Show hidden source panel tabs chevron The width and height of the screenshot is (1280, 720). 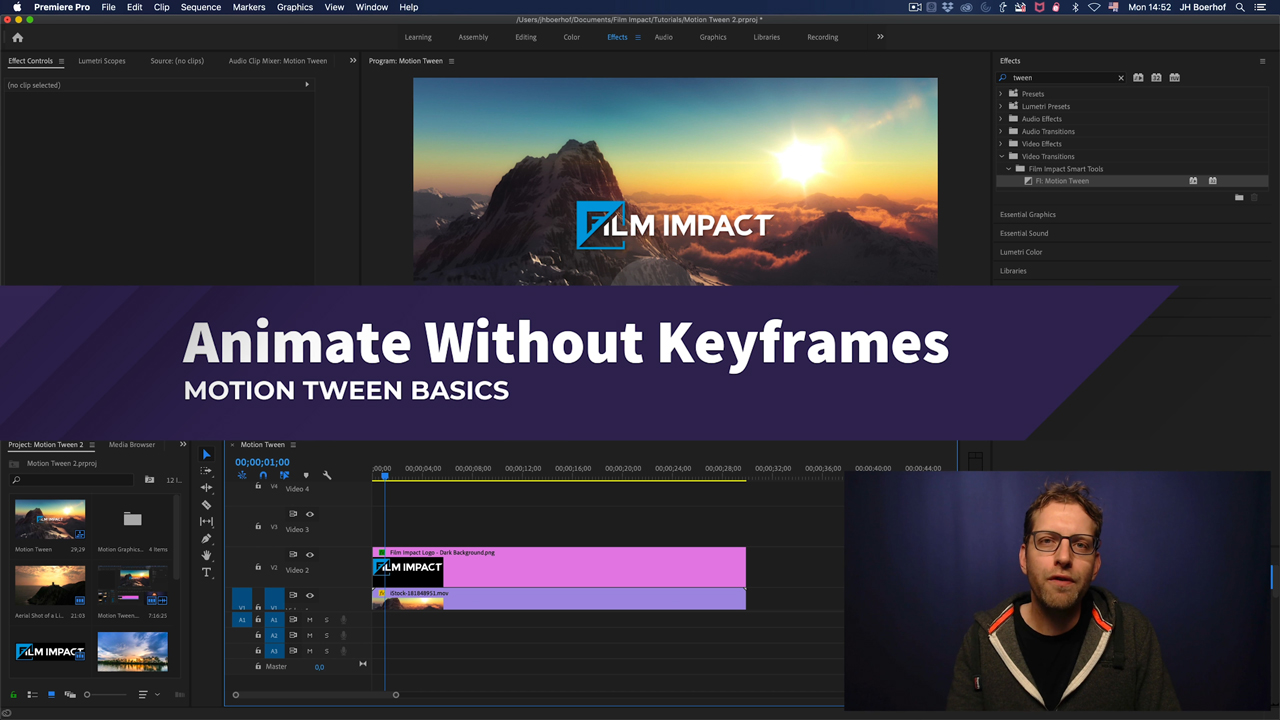pyautogui.click(x=352, y=61)
